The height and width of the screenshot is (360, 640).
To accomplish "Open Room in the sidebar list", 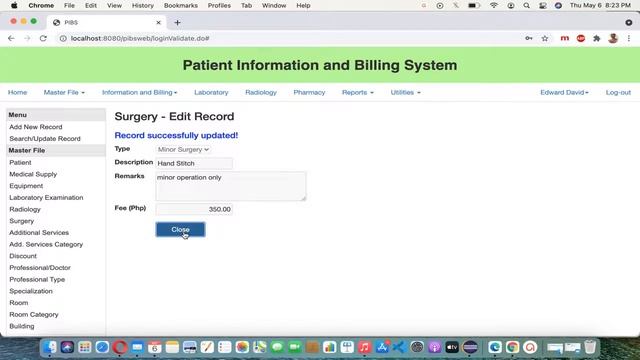I will [19, 303].
